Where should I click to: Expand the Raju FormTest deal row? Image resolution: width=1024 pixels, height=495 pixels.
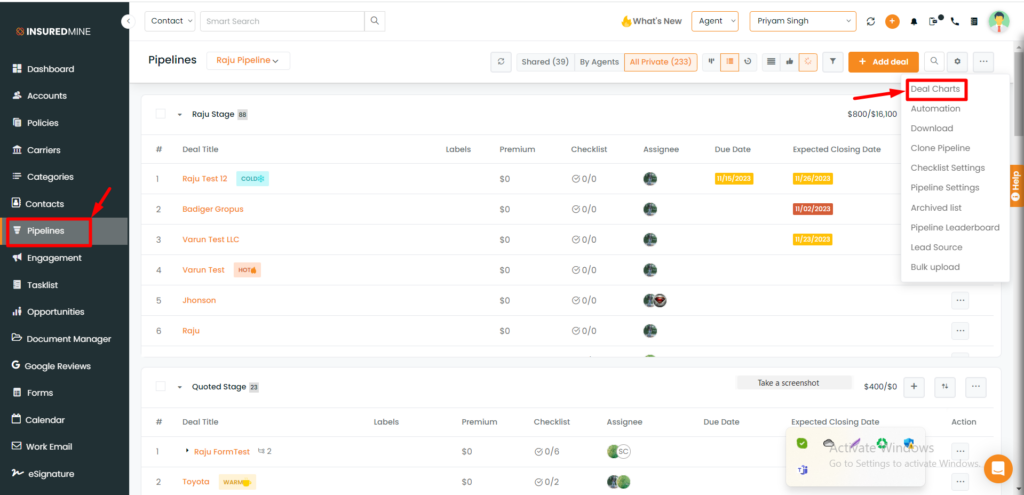coord(187,451)
